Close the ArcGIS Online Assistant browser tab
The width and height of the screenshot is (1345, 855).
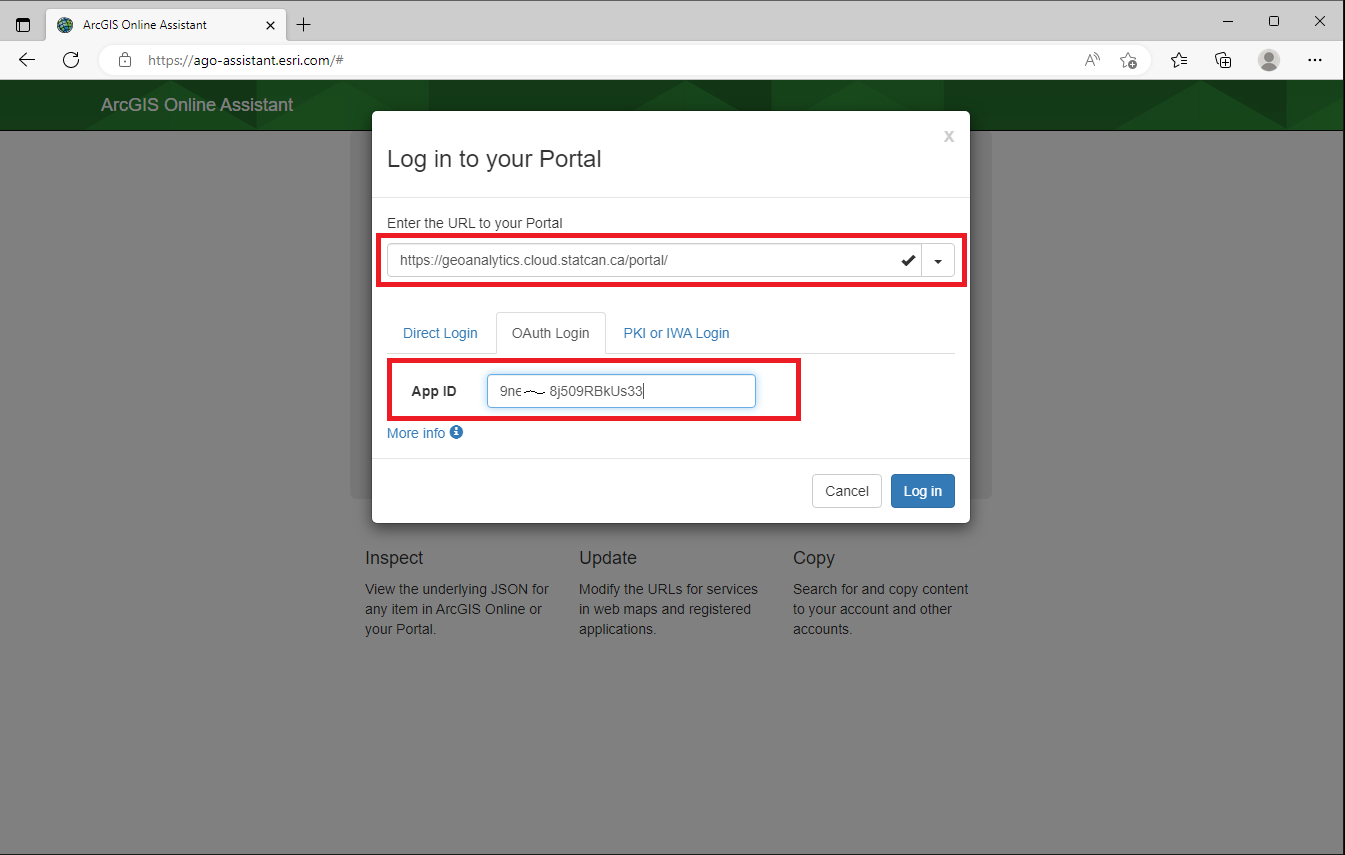(x=271, y=25)
